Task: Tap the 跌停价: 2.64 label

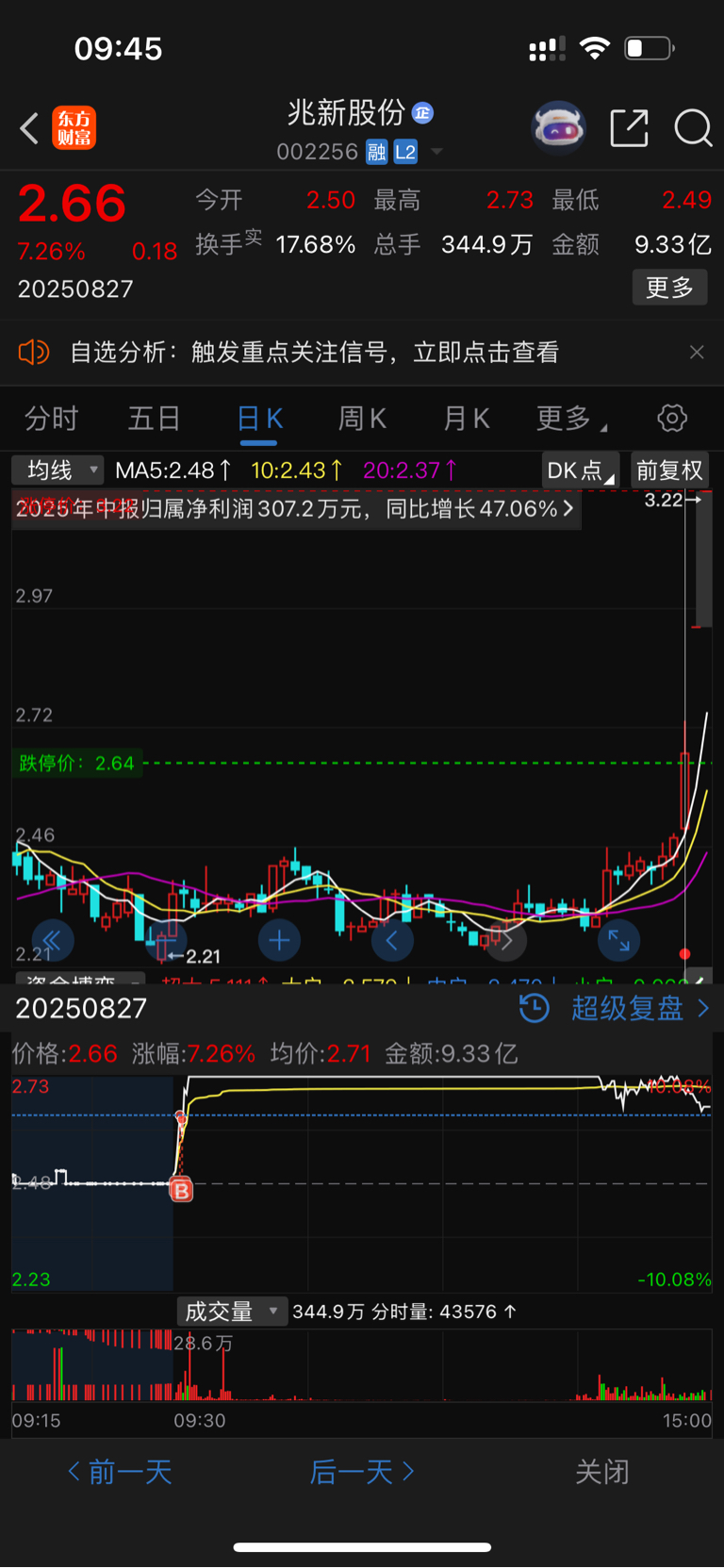Action: point(76,763)
